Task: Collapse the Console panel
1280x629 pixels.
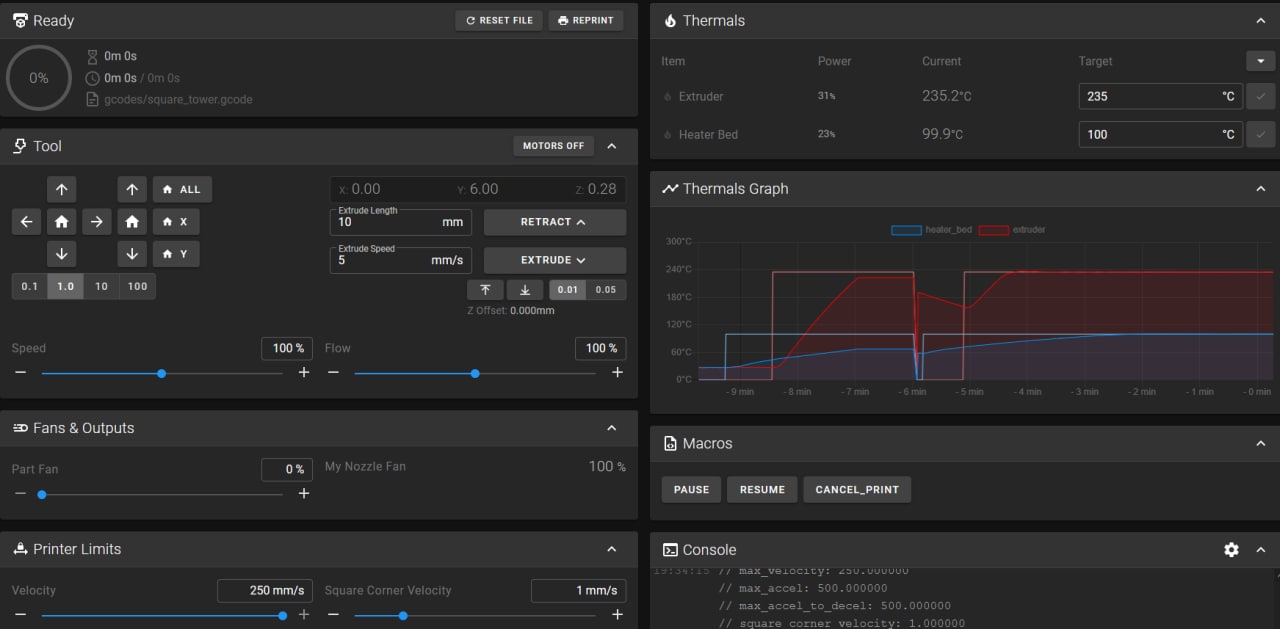Action: click(x=1261, y=550)
